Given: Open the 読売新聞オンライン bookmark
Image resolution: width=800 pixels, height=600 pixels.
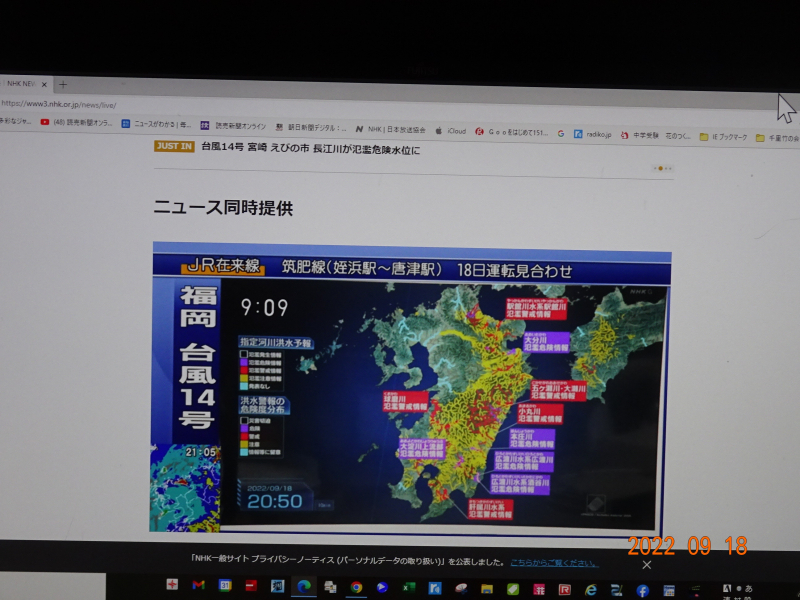Looking at the screenshot, I should pyautogui.click(x=233, y=126).
